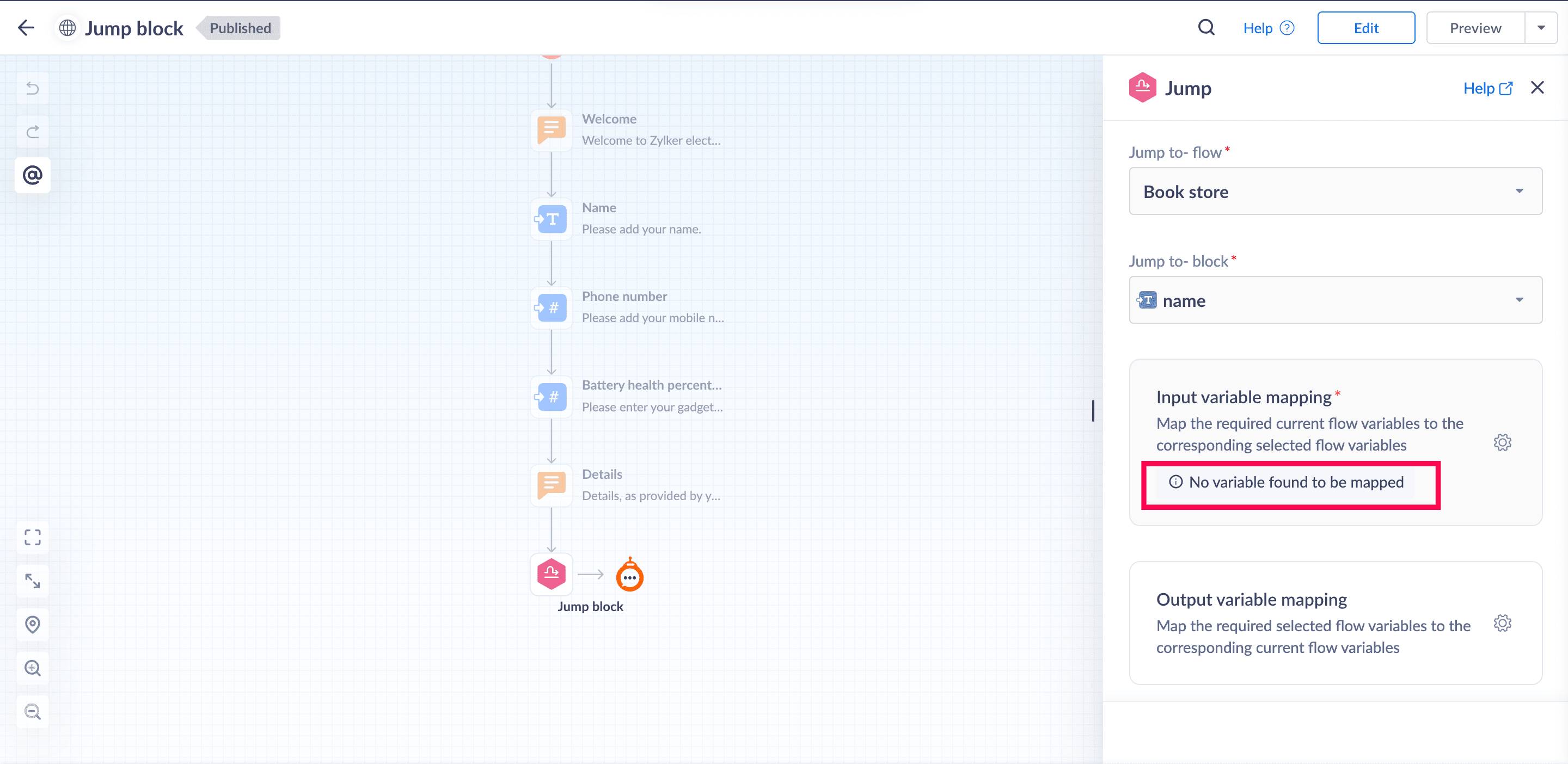Click the expand arrows fit icon
Viewport: 1568px width, 764px height.
(33, 581)
